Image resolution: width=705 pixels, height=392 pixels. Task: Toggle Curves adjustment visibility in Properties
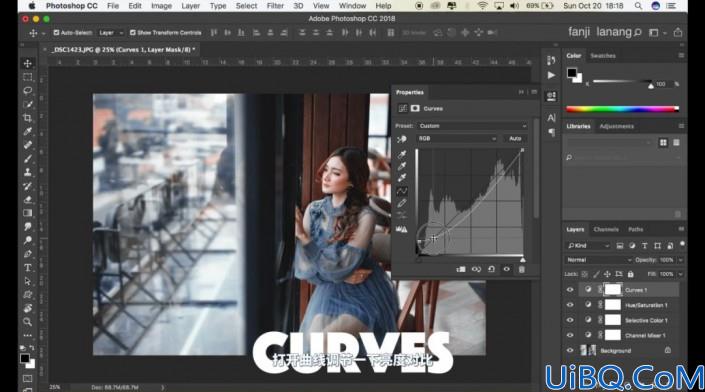[x=507, y=269]
